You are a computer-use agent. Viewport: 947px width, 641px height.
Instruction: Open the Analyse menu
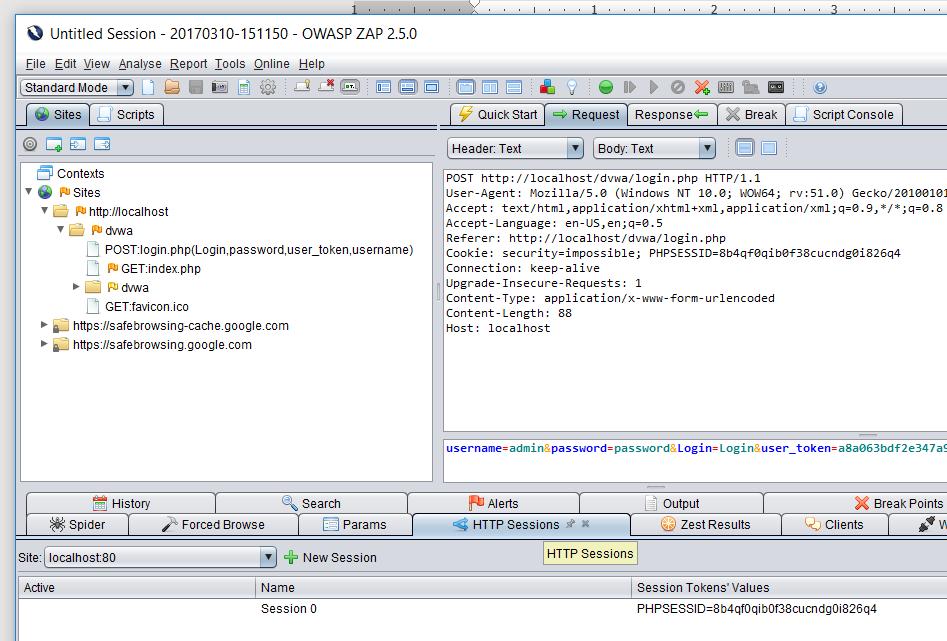tap(140, 63)
